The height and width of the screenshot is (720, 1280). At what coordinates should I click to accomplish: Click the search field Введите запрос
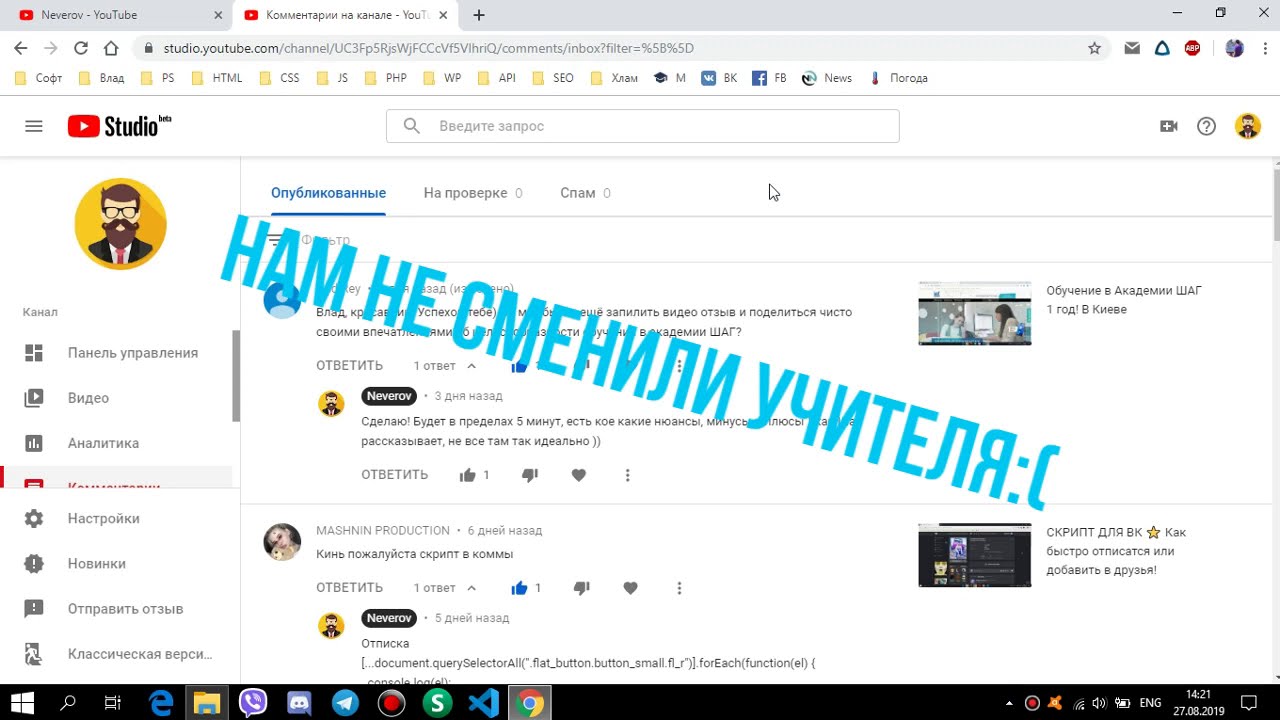point(642,126)
